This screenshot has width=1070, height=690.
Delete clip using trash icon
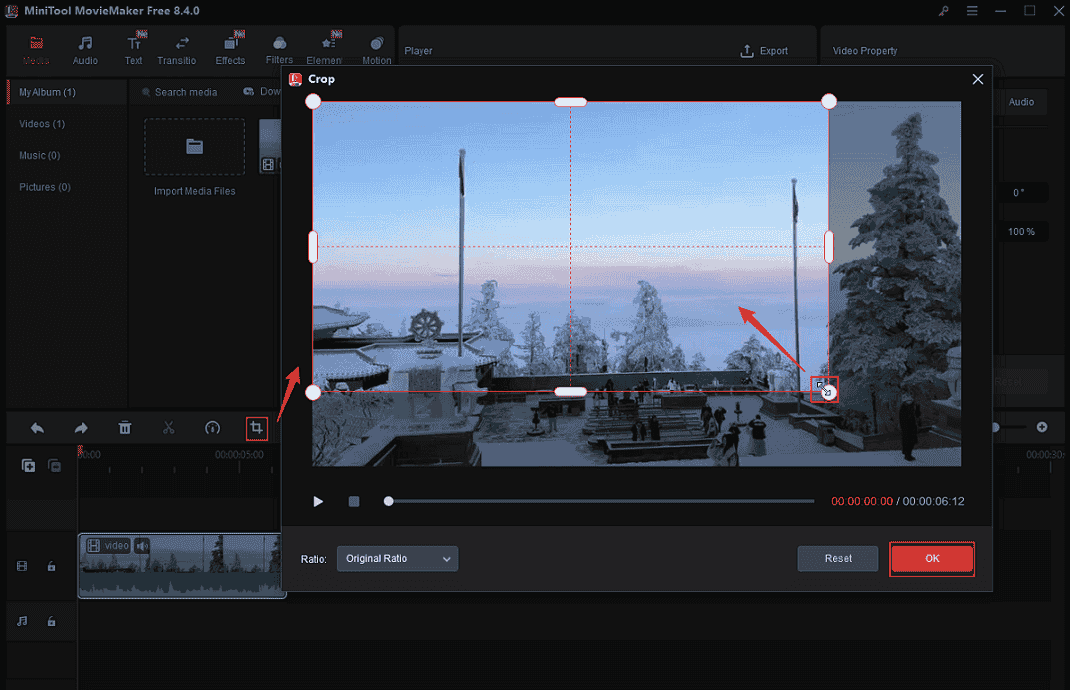124,427
